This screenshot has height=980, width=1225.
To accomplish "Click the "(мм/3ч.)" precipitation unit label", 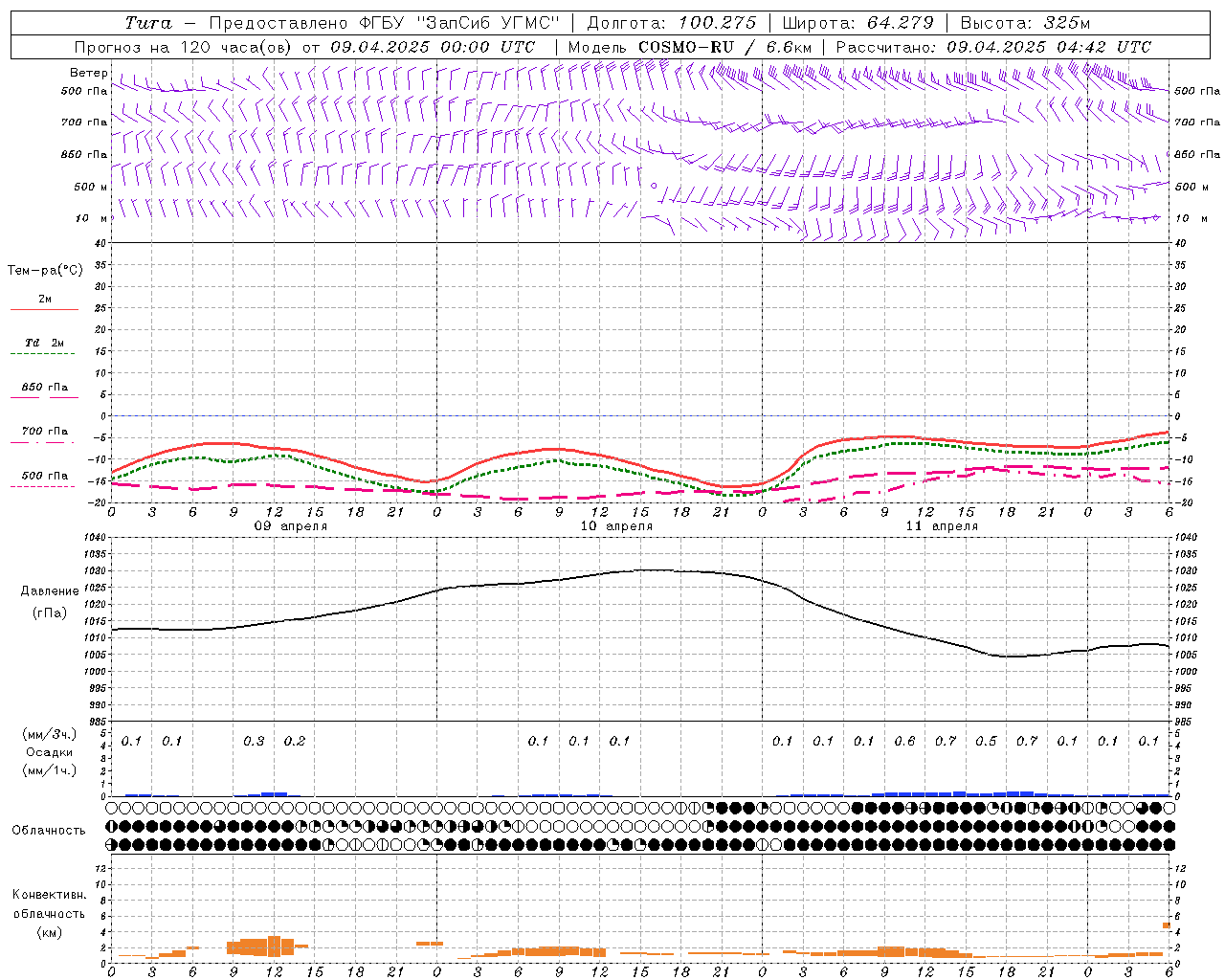I will point(49,734).
